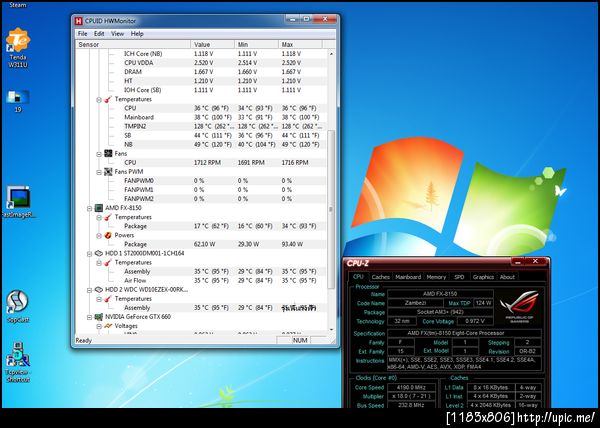Open the Graphics tab in CPU-Z

coord(483,277)
